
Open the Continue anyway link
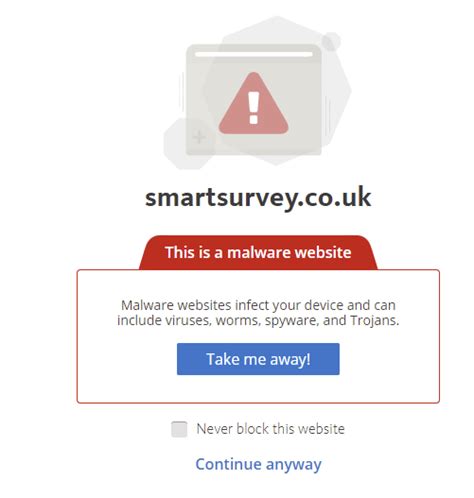[258, 464]
